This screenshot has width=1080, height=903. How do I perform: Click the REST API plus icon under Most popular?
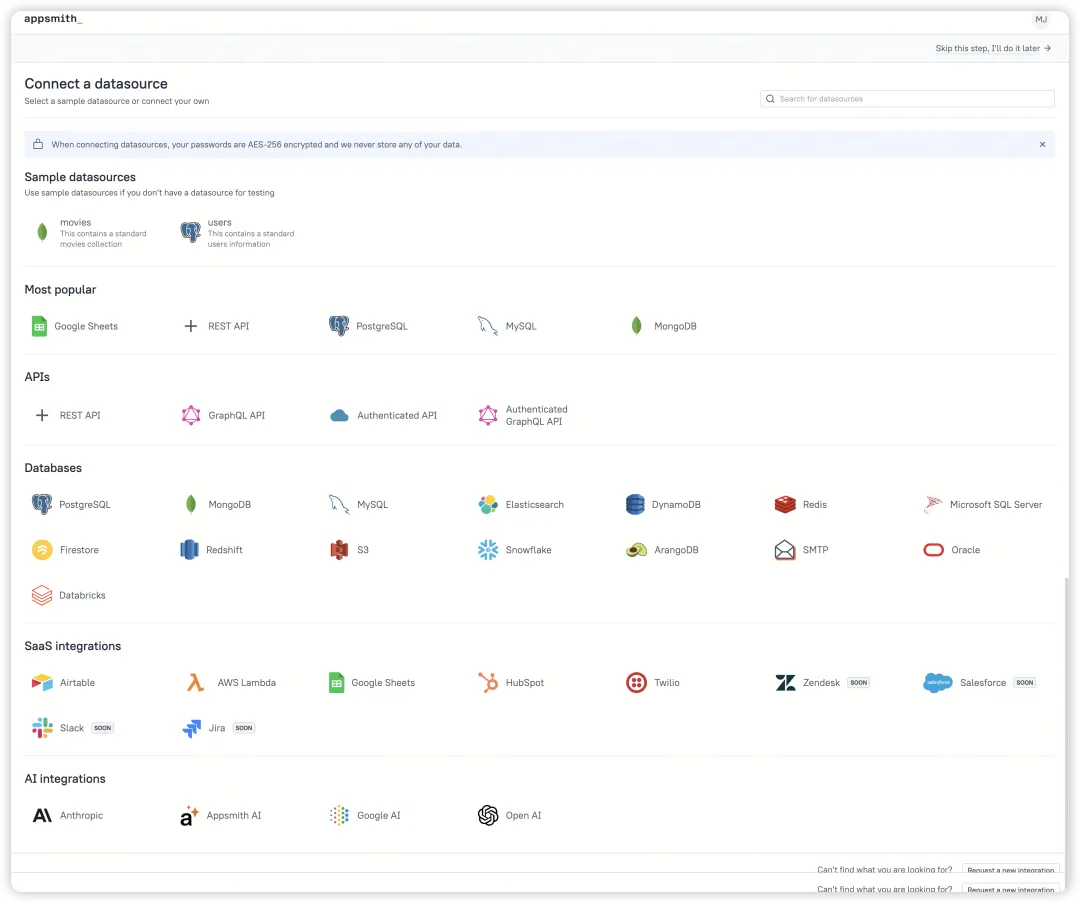coord(191,326)
